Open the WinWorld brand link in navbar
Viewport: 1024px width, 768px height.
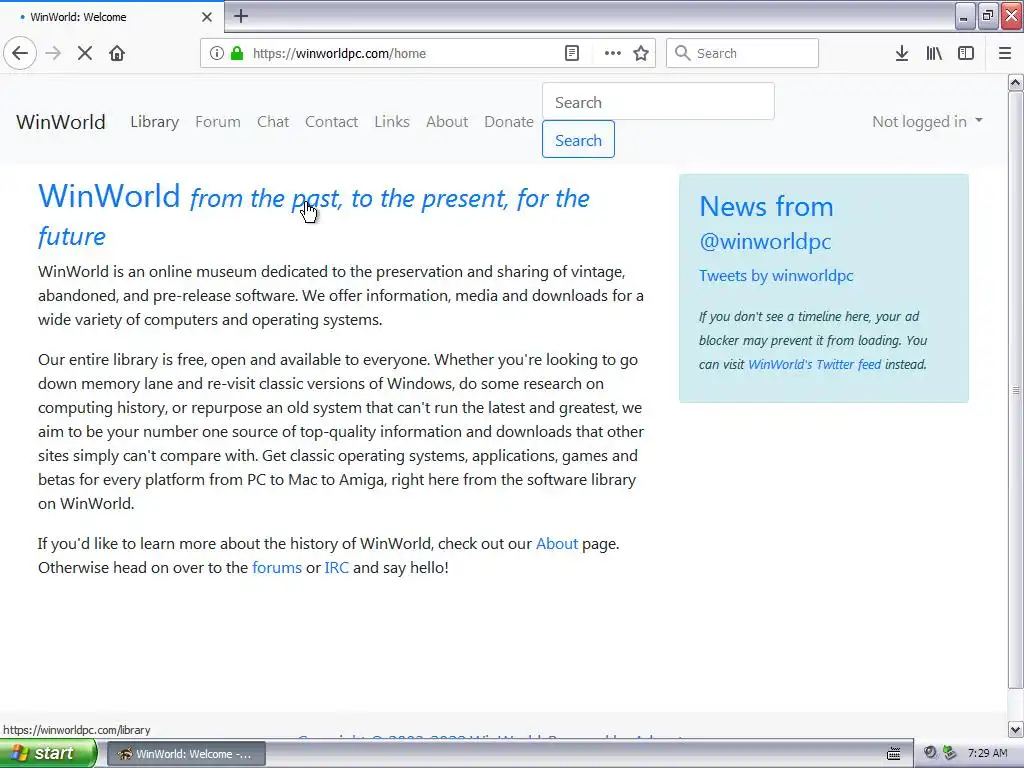click(x=61, y=121)
